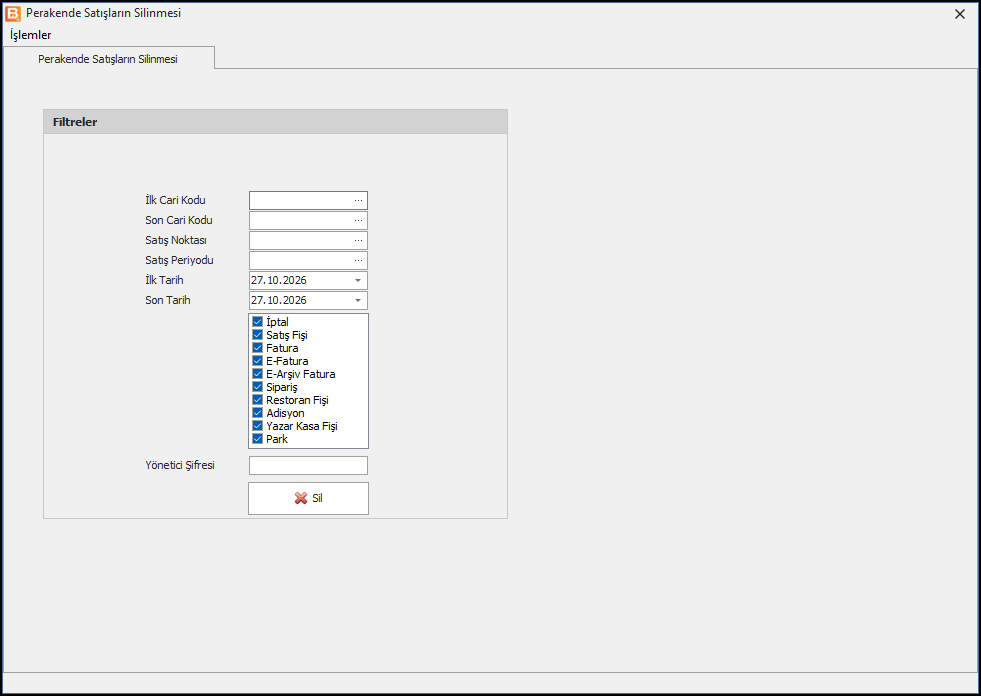Uncheck the Satış Fişi checkbox
981x696 pixels.
point(257,335)
